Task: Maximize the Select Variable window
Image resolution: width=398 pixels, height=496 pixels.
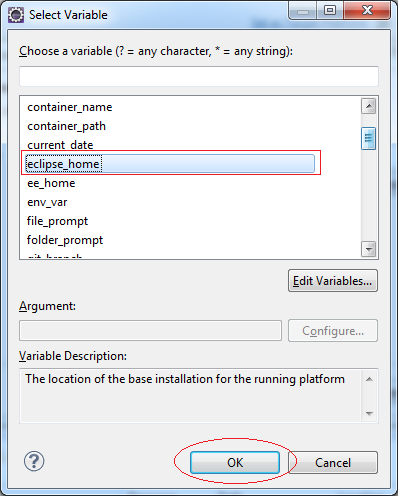Action: coord(330,11)
